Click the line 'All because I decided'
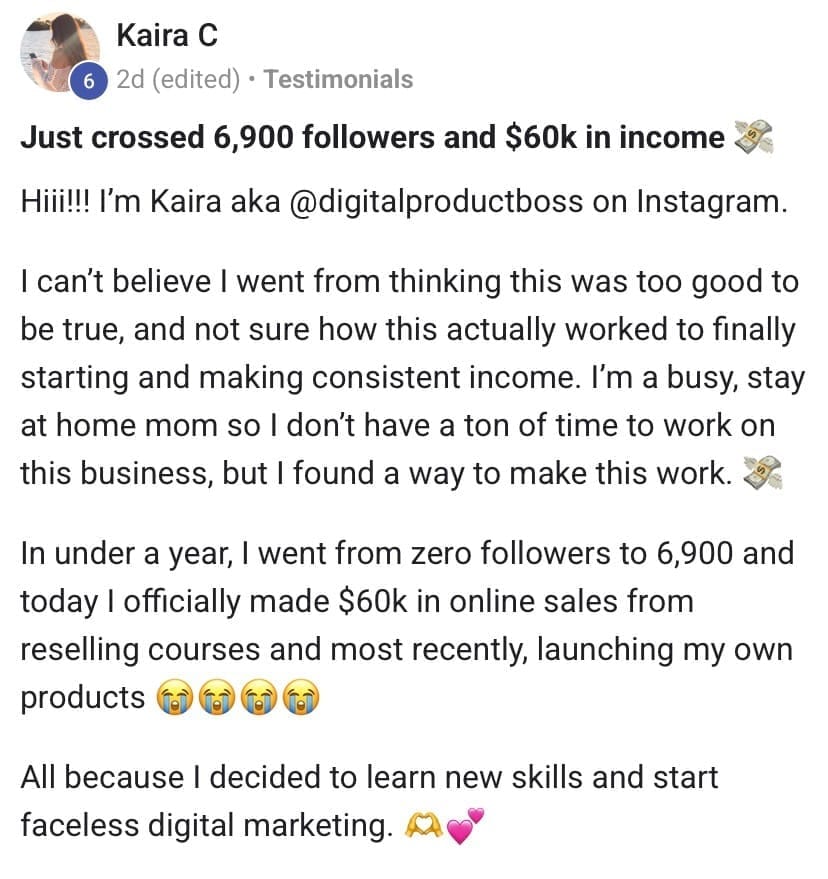This screenshot has width=828, height=879. pyautogui.click(x=369, y=778)
